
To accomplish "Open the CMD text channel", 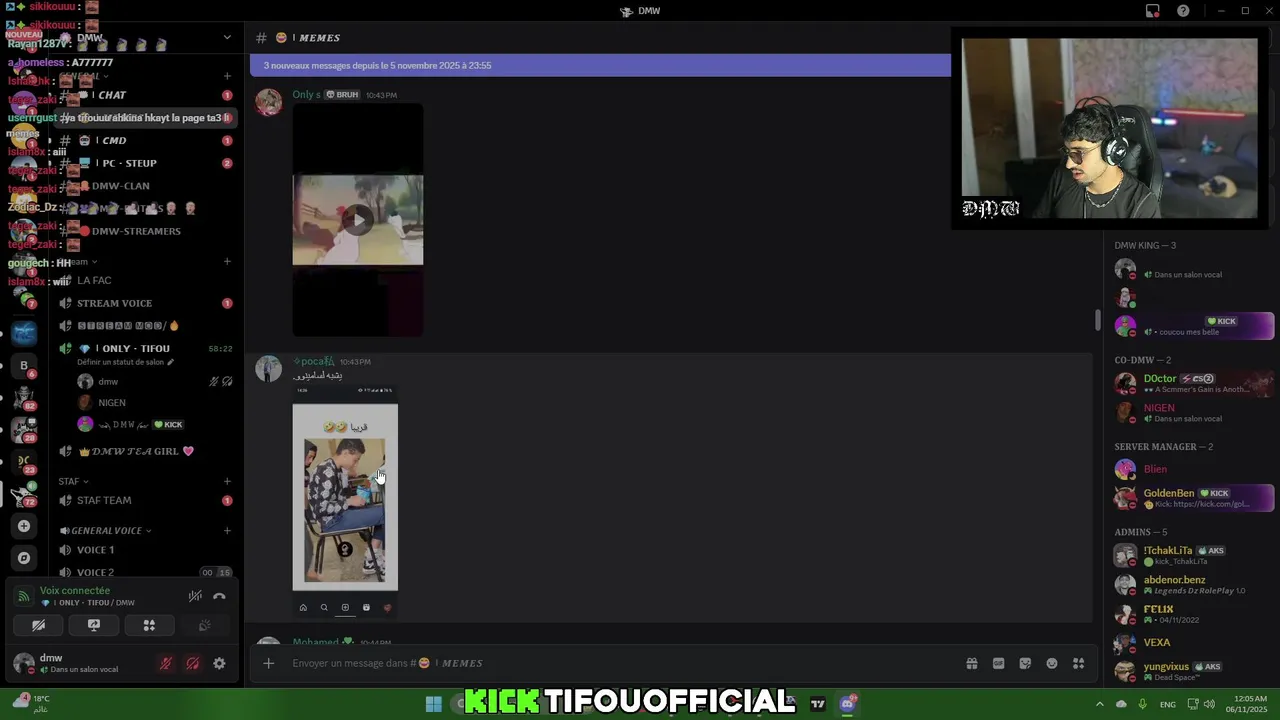I will (146, 141).
